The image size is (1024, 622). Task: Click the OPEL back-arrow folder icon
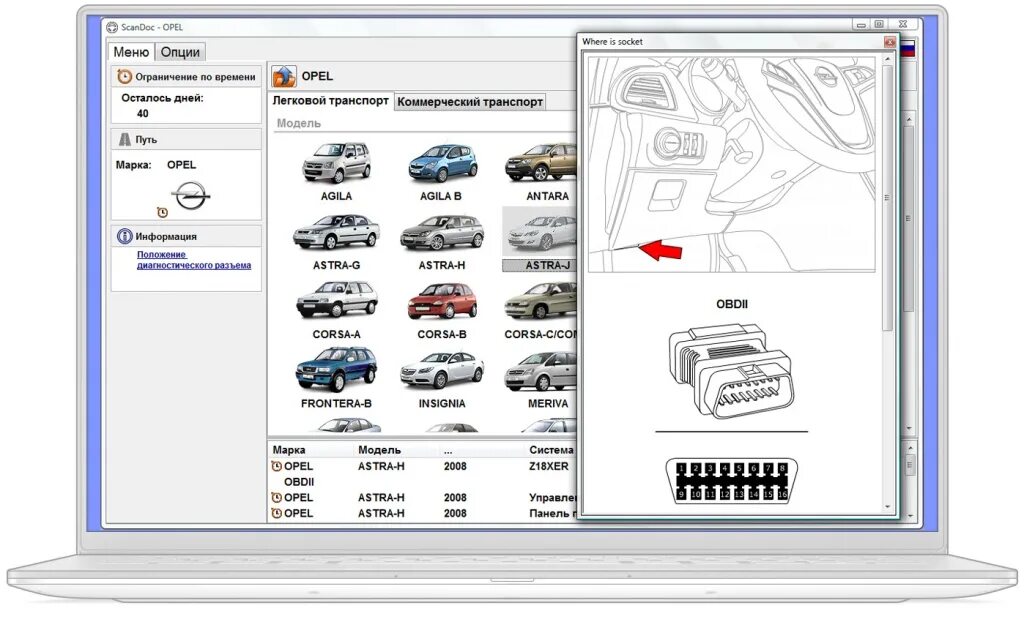284,76
